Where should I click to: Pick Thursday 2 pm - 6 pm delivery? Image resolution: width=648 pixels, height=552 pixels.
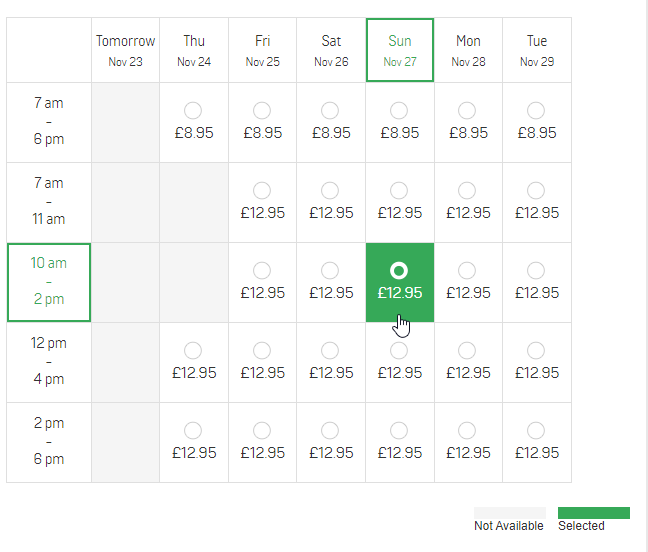pos(193,430)
